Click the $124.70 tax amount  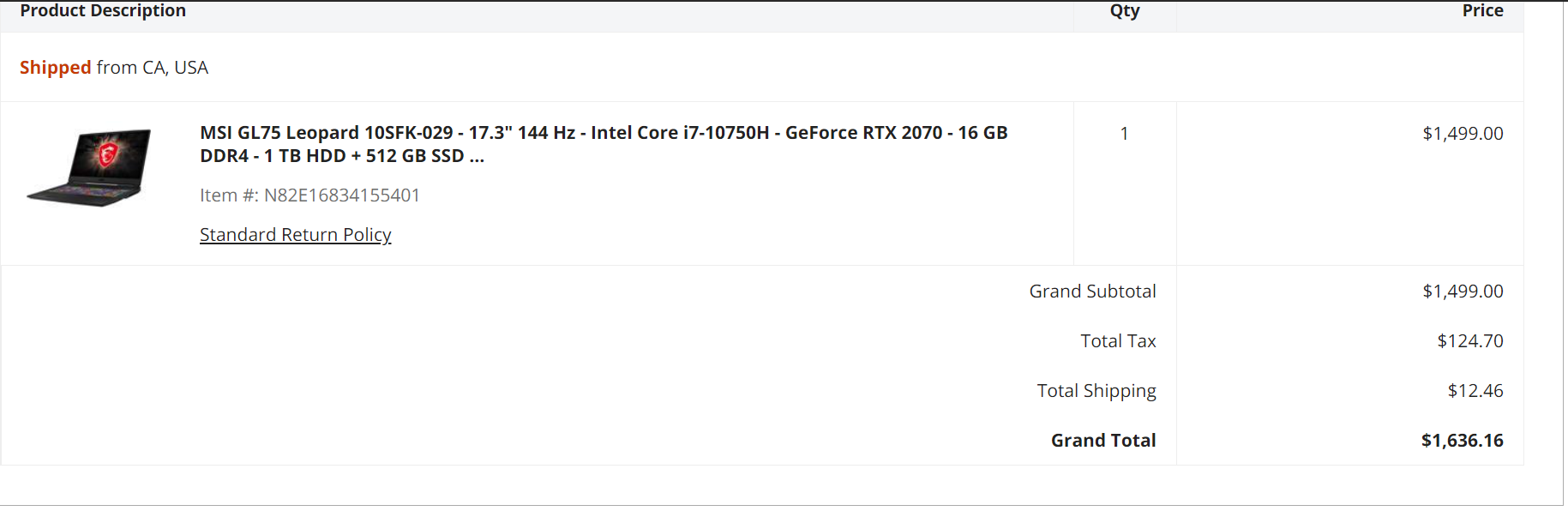(1469, 341)
